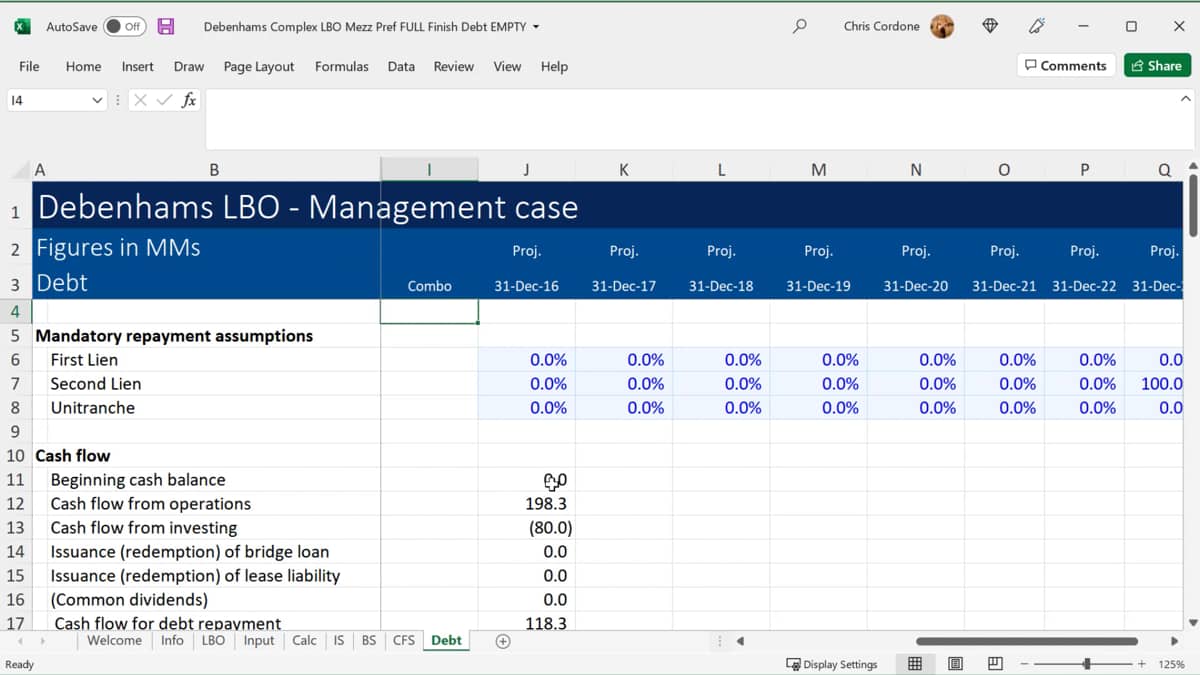This screenshot has width=1200, height=675.
Task: Click the green Share button
Action: pyautogui.click(x=1157, y=66)
